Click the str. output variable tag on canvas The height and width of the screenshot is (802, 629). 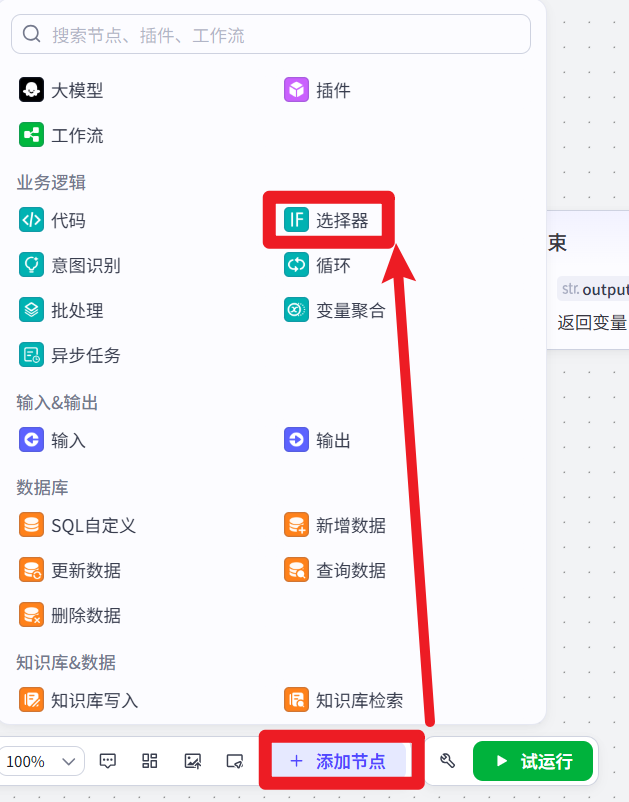coord(593,289)
